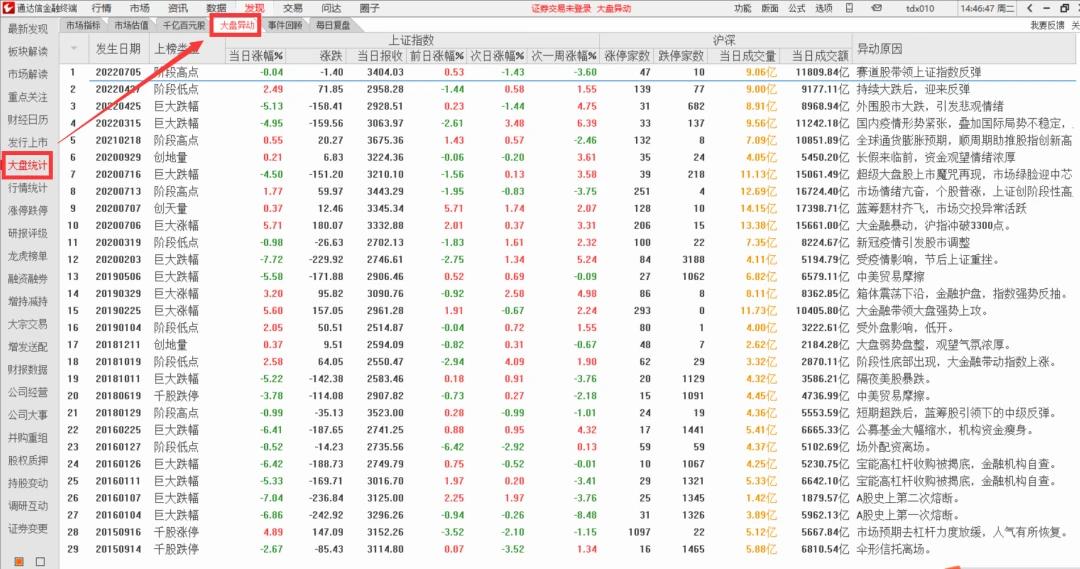This screenshot has width=1080, height=569.
Task: Open the 数据 menu
Action: (216, 8)
